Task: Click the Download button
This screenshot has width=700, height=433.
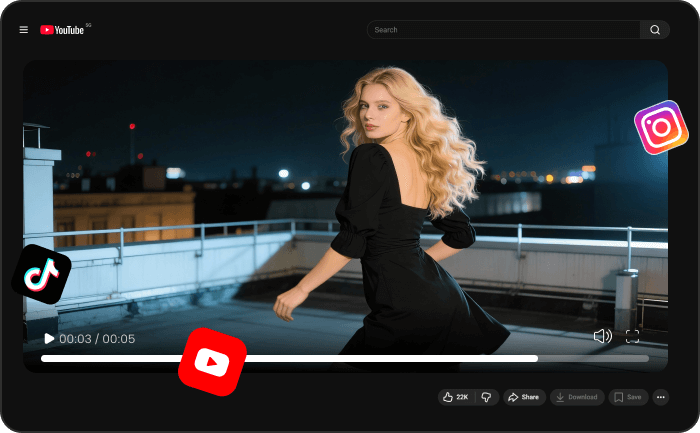Action: tap(577, 397)
